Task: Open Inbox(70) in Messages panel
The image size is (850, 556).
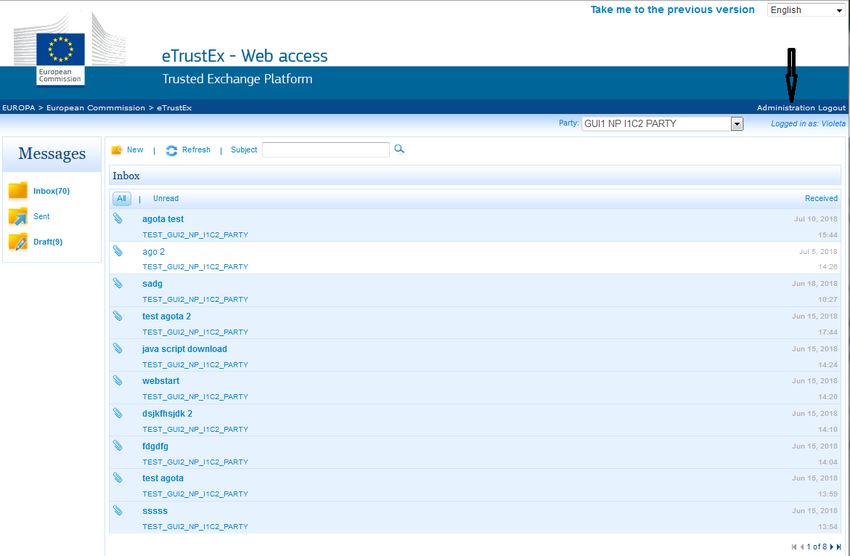Action: 51,191
